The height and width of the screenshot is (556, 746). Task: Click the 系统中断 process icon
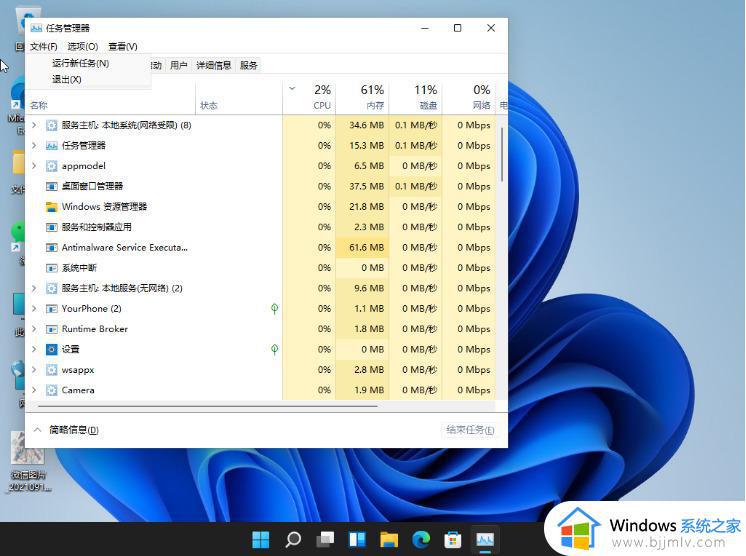51,268
